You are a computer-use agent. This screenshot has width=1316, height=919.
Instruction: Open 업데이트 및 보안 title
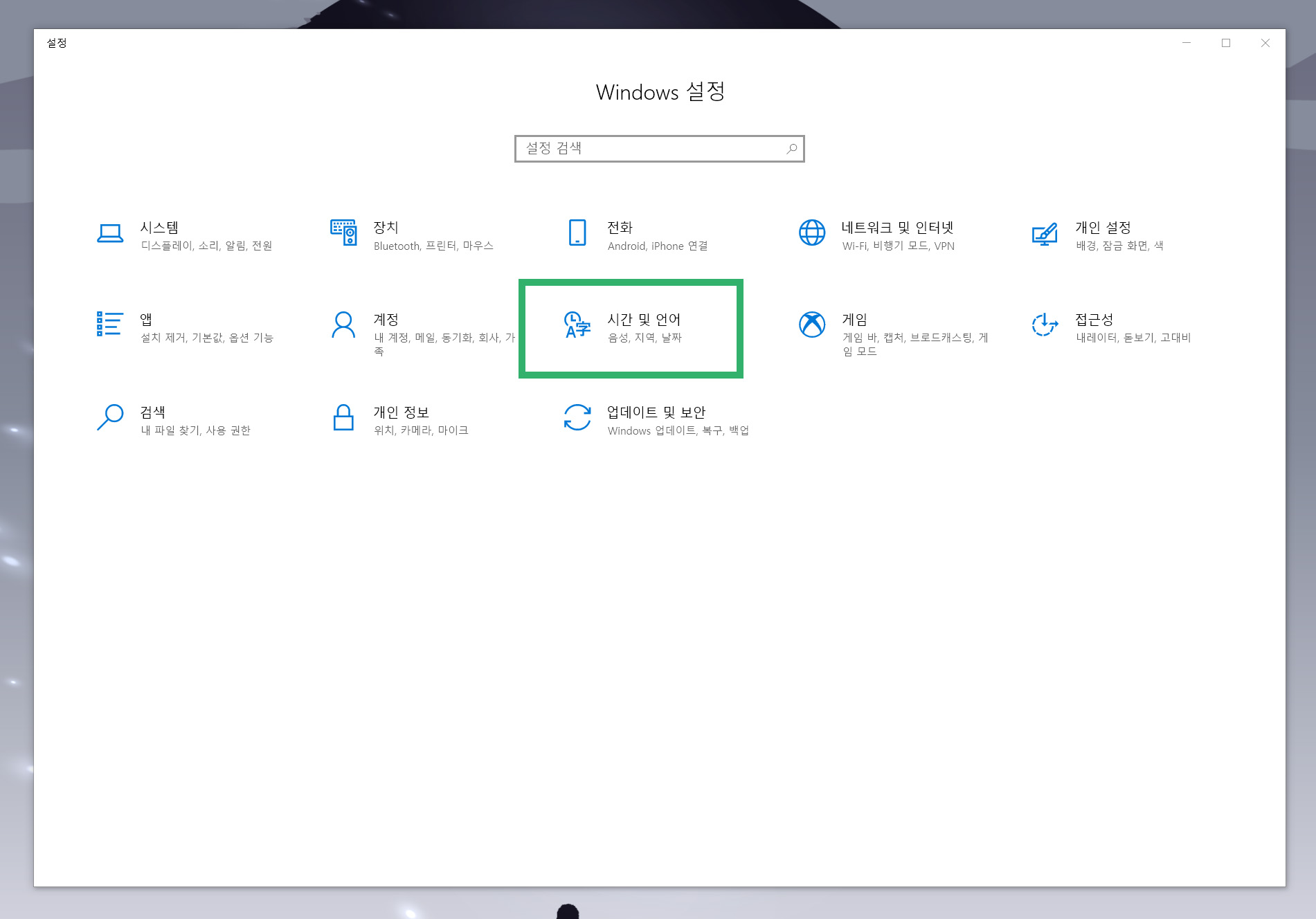click(656, 412)
